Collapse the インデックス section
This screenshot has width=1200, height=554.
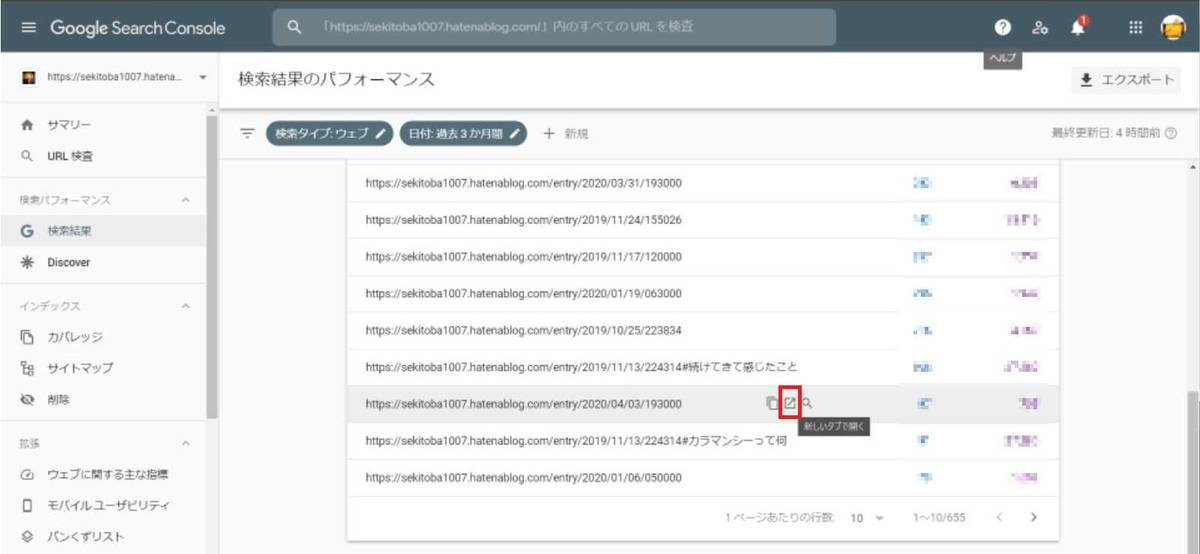186,305
